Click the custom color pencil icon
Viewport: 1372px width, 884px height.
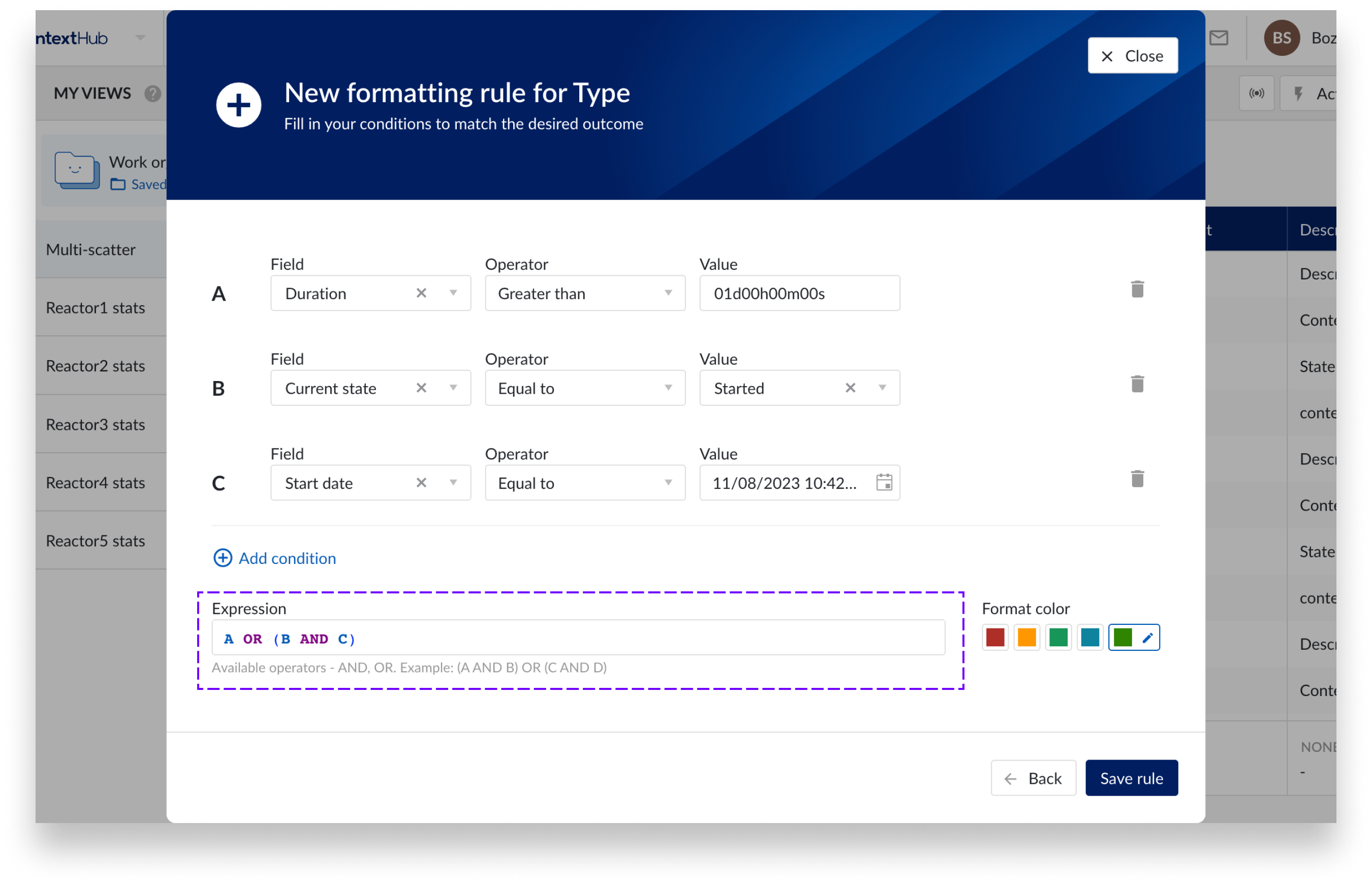(x=1147, y=638)
